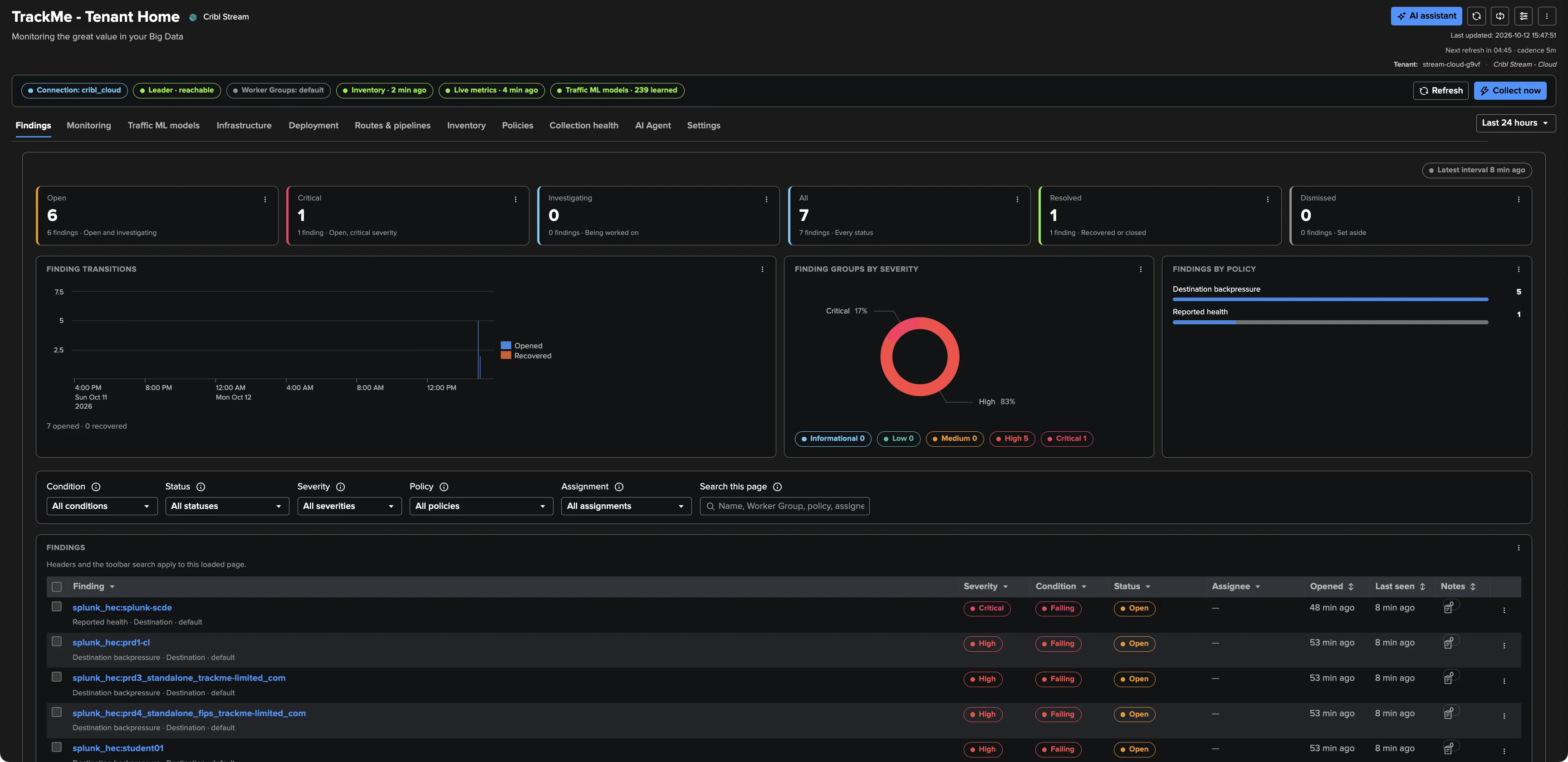
Task: Open the header kebab menu at top right
Action: (x=1547, y=16)
